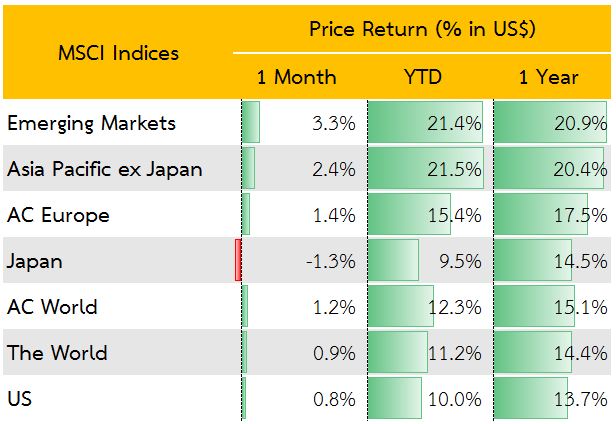Click Japan's negative -1.3% 1 Month cell
Viewport: 616px width, 424px height.
coord(331,261)
